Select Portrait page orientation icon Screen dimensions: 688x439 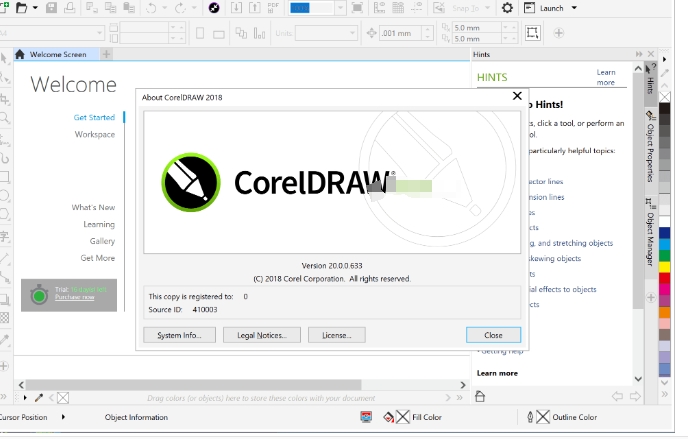pyautogui.click(x=200, y=33)
